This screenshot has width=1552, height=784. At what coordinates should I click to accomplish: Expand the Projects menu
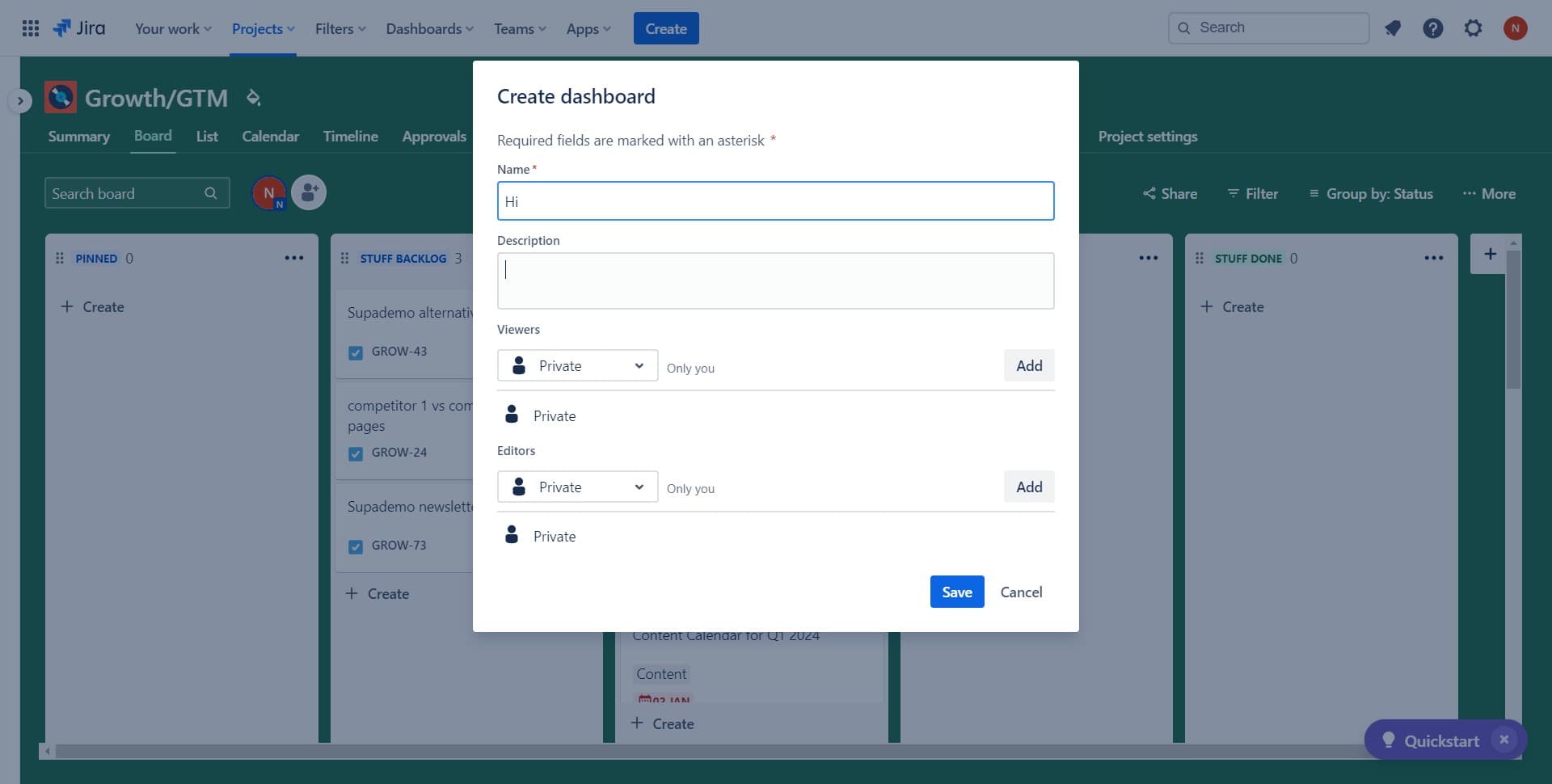point(263,27)
